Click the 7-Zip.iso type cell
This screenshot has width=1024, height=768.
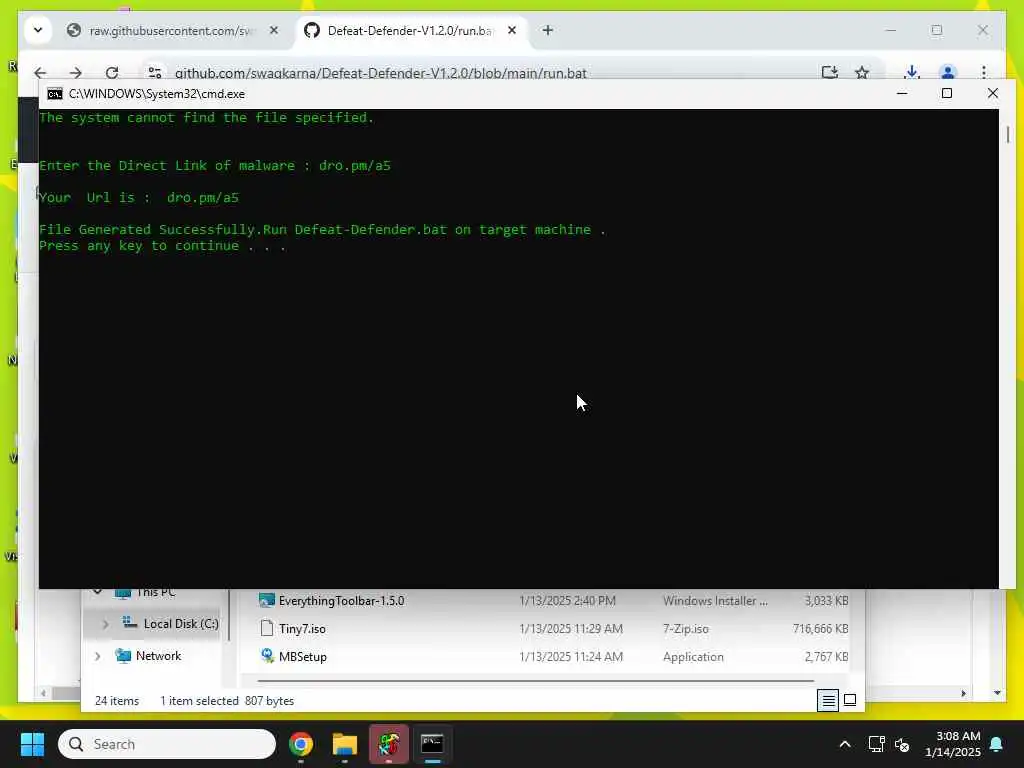pos(686,629)
